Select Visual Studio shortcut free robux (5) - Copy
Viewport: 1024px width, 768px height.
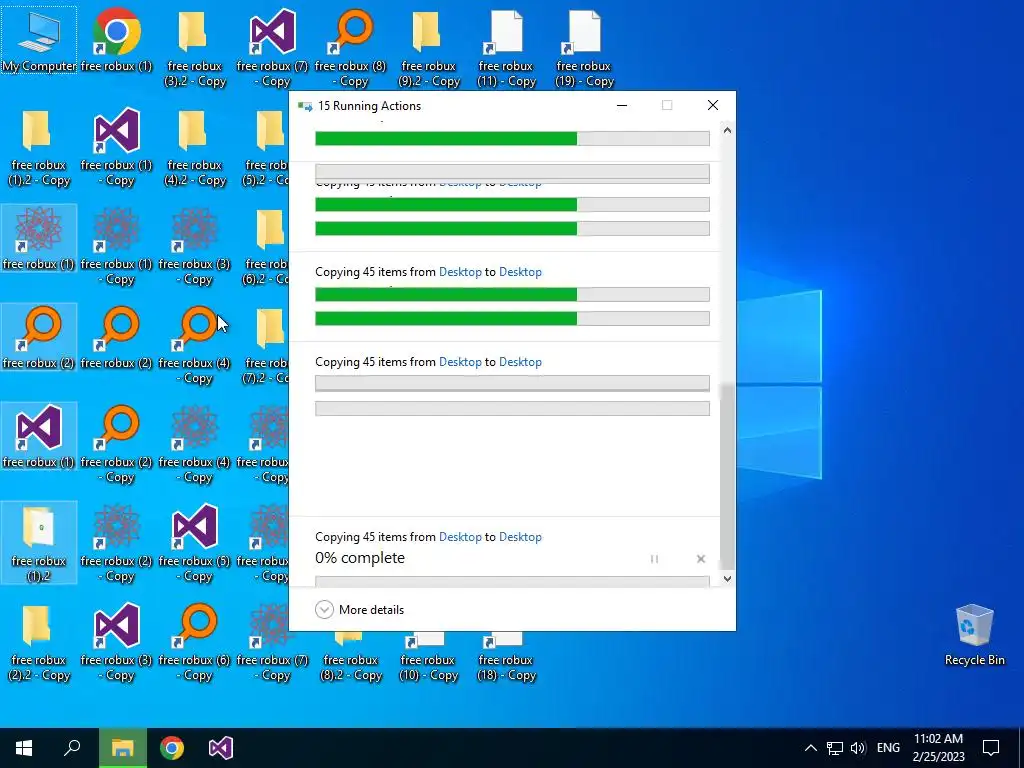pyautogui.click(x=195, y=543)
